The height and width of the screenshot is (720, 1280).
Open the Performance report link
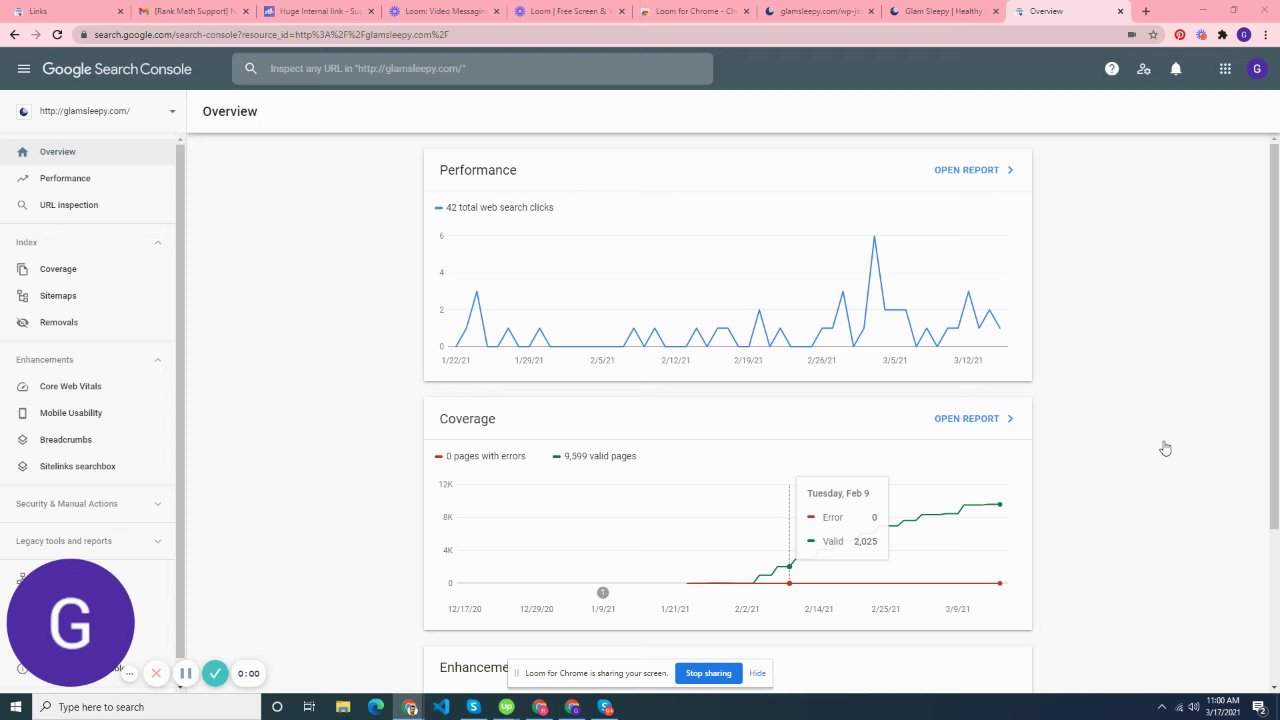click(x=974, y=170)
